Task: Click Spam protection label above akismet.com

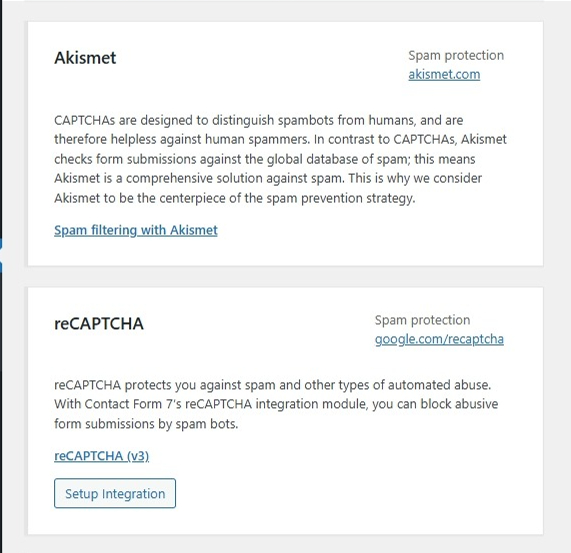Action: pos(456,55)
